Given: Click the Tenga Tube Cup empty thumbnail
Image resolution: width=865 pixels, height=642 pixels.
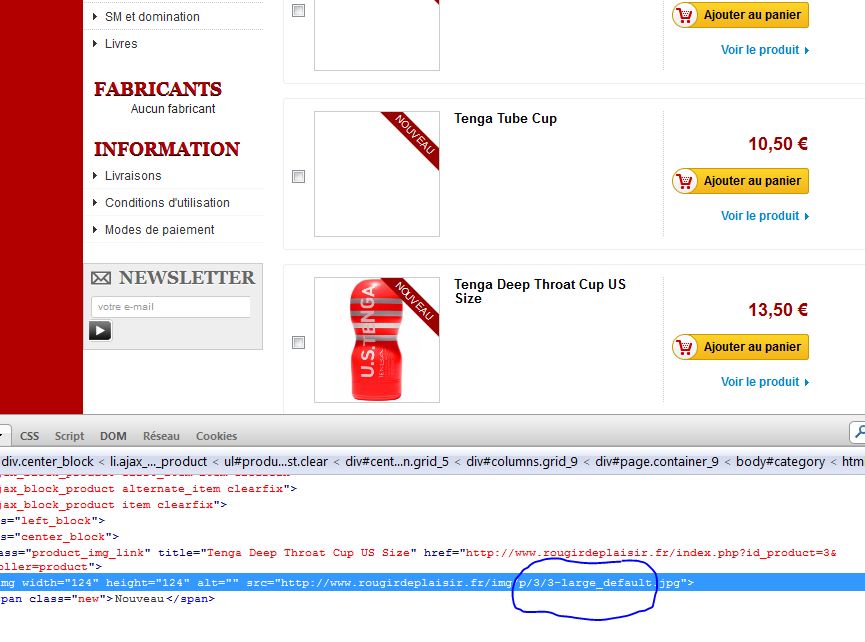Looking at the screenshot, I should (x=377, y=174).
